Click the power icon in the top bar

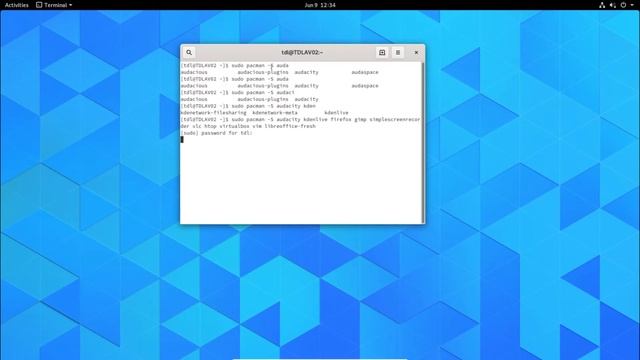[x=623, y=5]
